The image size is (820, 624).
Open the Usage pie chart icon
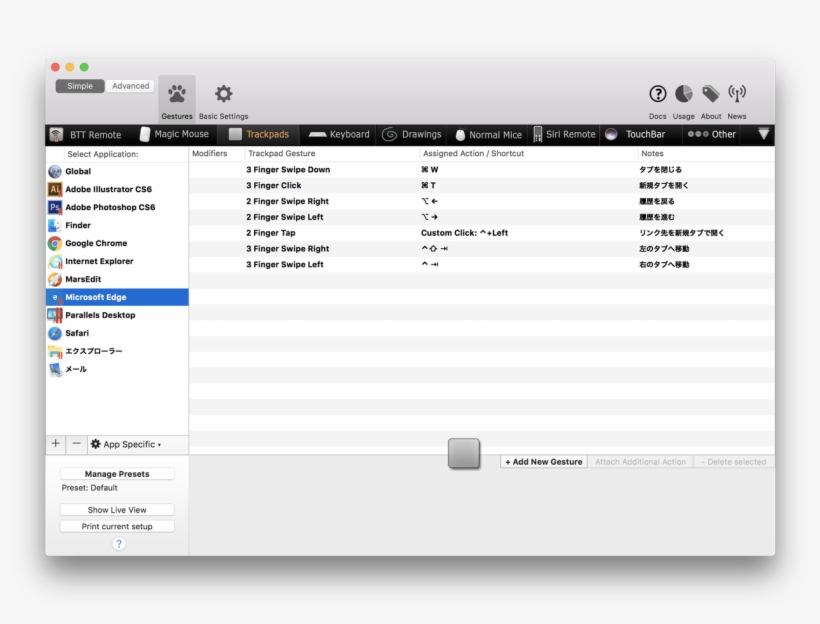(x=684, y=94)
